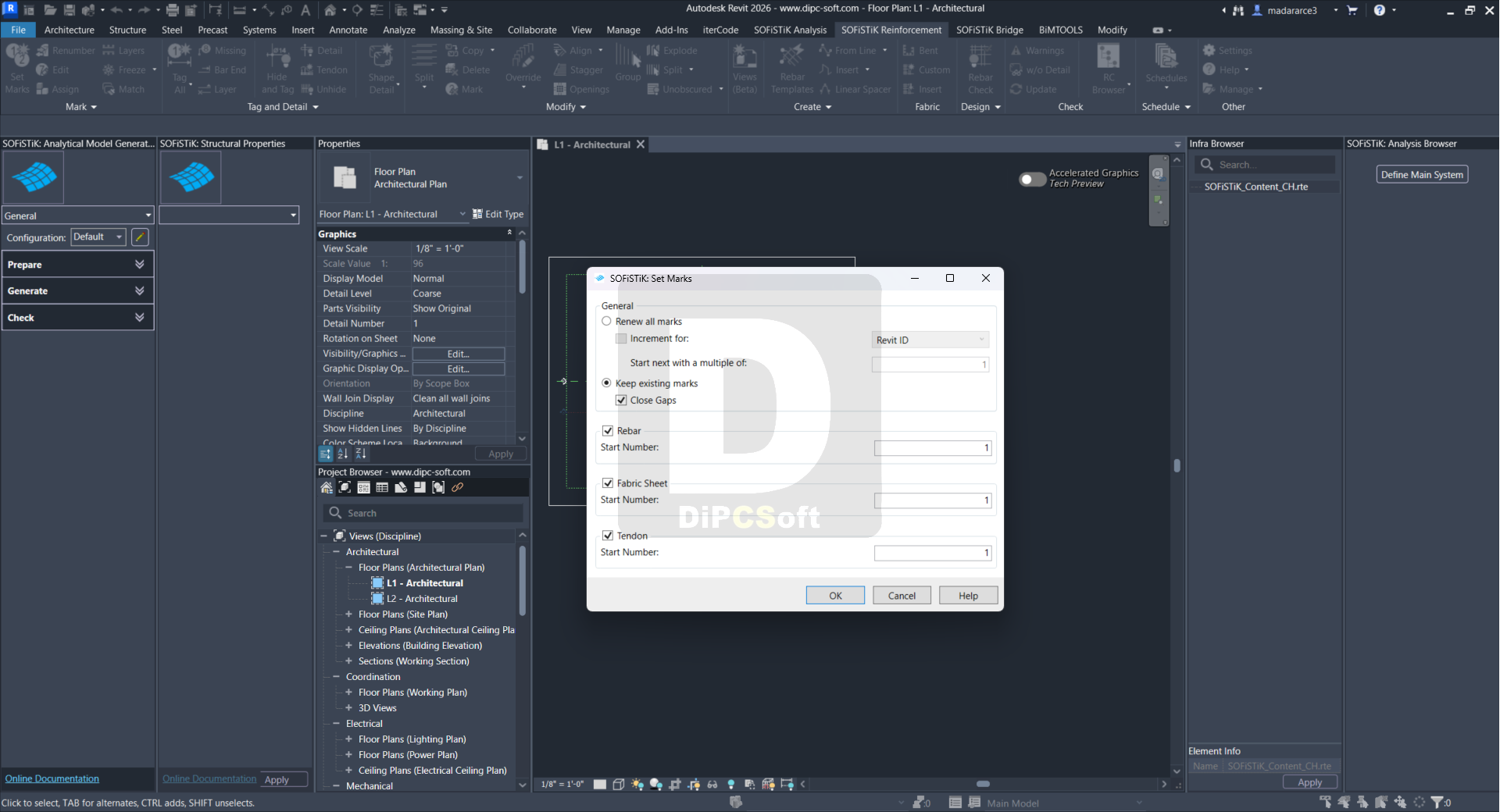
Task: Click Help in the Set Marks dialog
Action: click(x=968, y=595)
